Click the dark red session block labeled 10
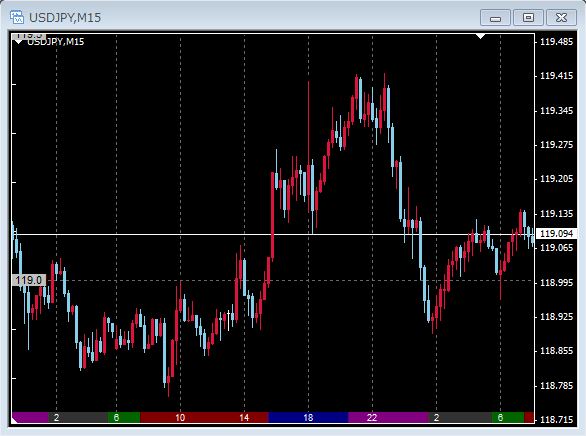This screenshot has height=436, width=586. [x=180, y=417]
